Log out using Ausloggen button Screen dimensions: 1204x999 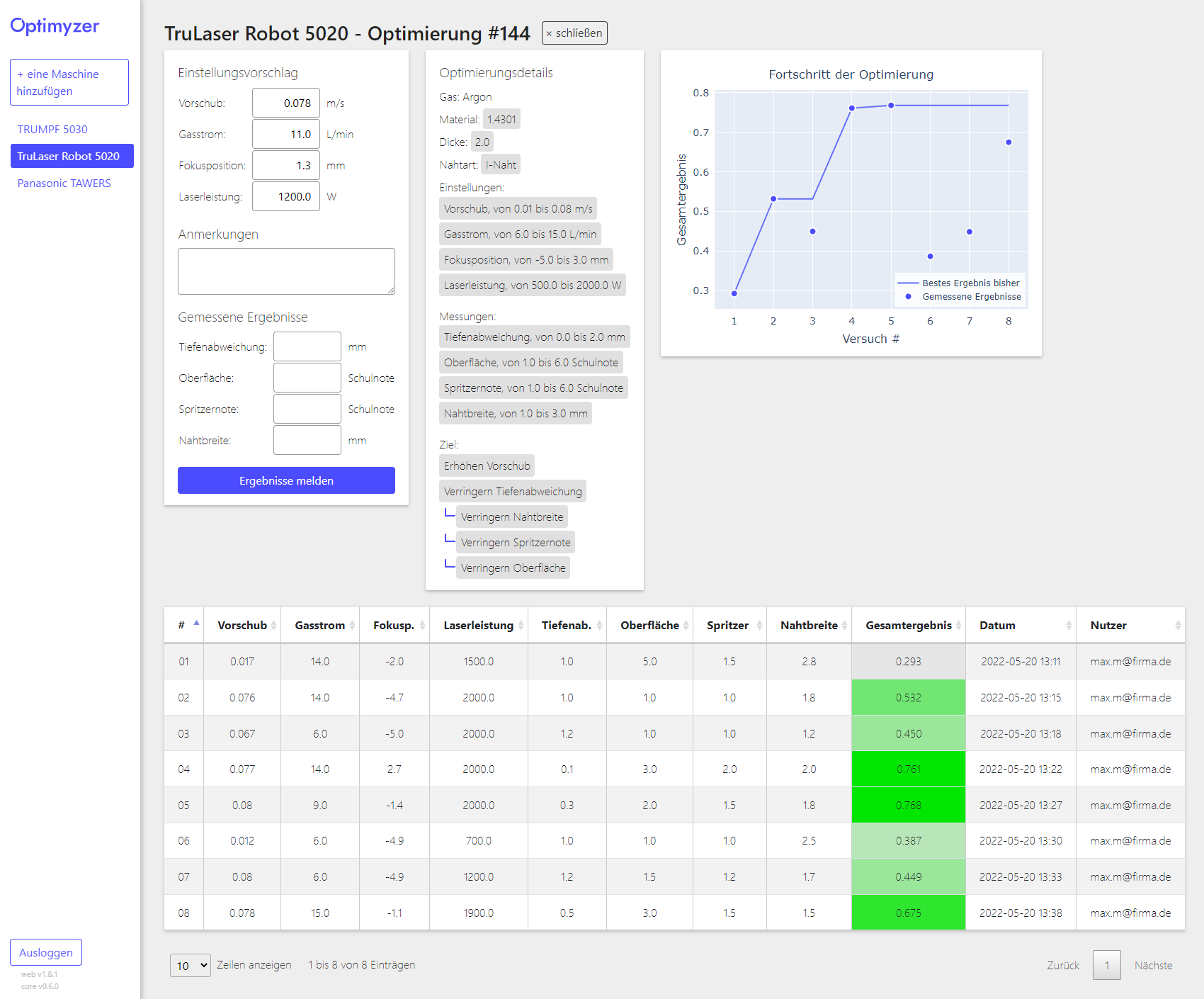coord(46,952)
